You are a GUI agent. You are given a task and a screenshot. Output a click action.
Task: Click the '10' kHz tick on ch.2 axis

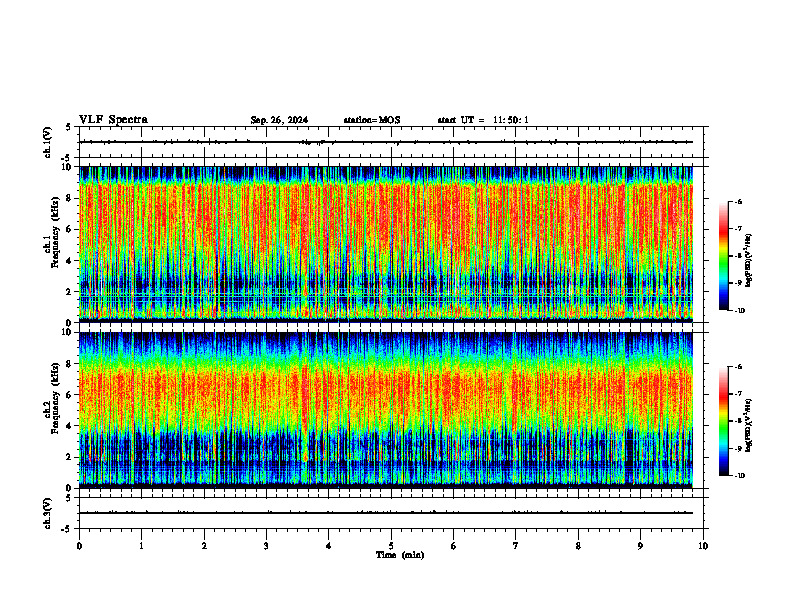coord(67,332)
